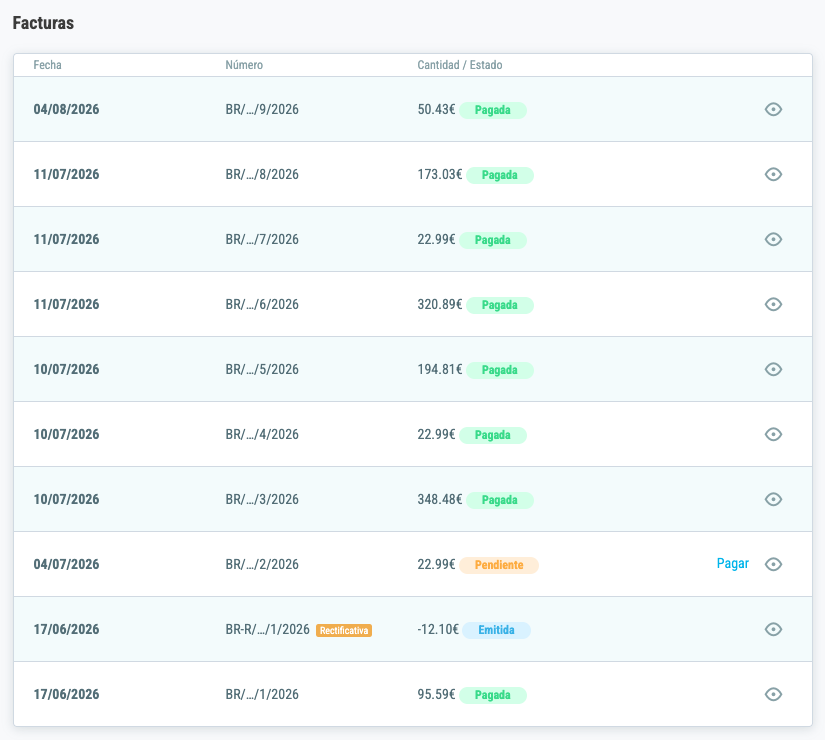Click the amount 194.81€
The width and height of the screenshot is (825, 740).
pyautogui.click(x=440, y=369)
